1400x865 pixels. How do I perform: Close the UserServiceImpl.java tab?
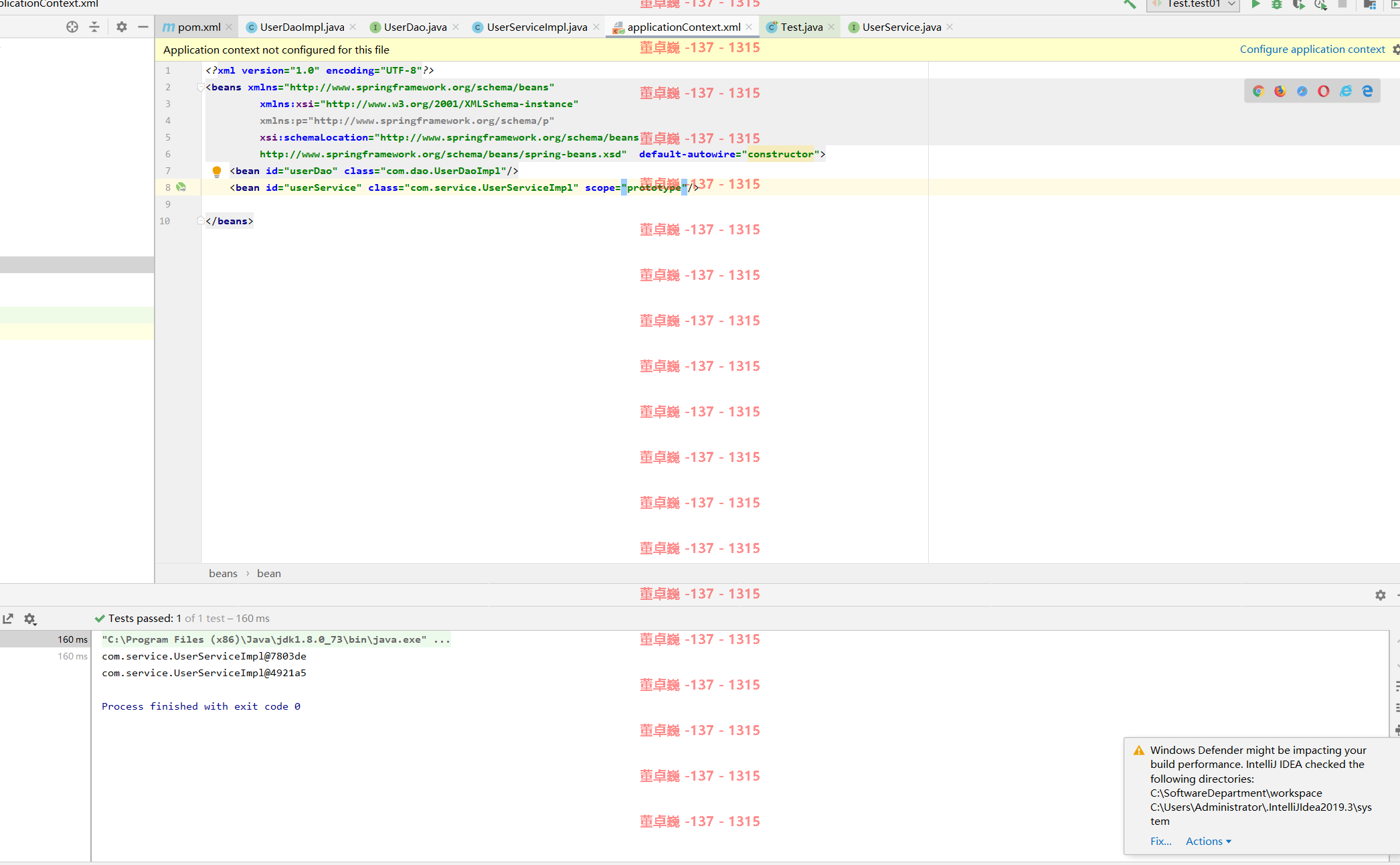point(596,27)
